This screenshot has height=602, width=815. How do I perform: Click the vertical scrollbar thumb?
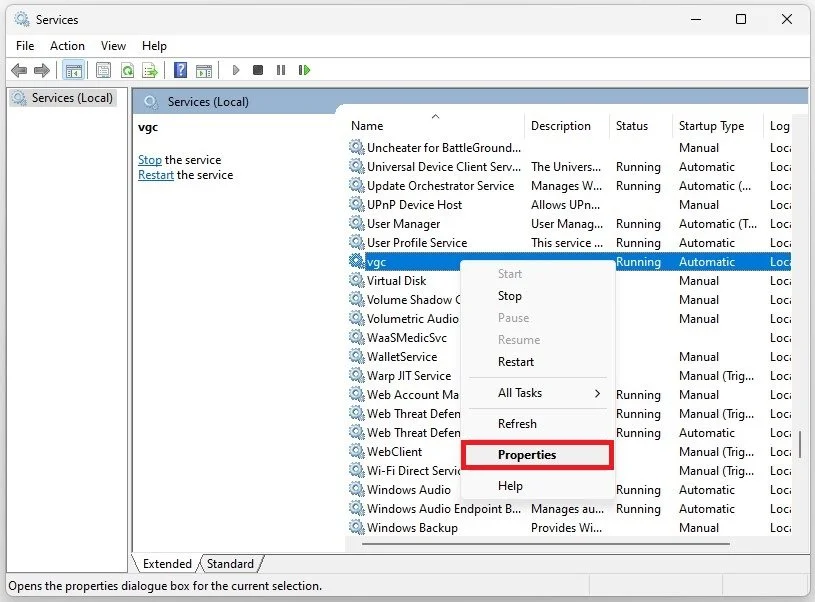point(800,444)
